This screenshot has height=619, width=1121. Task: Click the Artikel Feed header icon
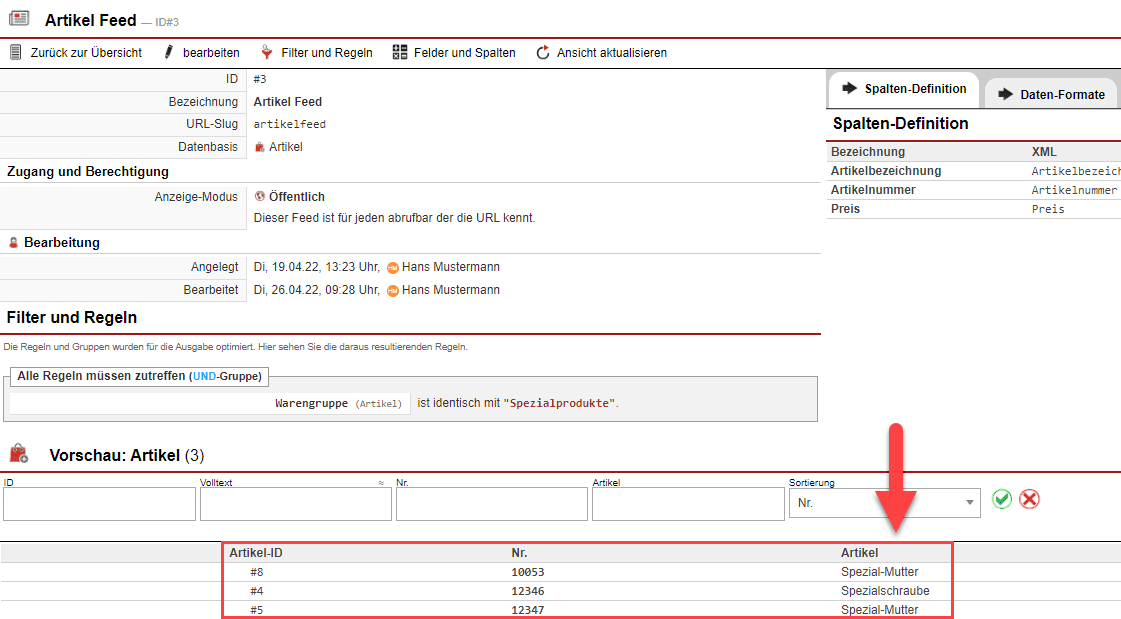[x=19, y=18]
